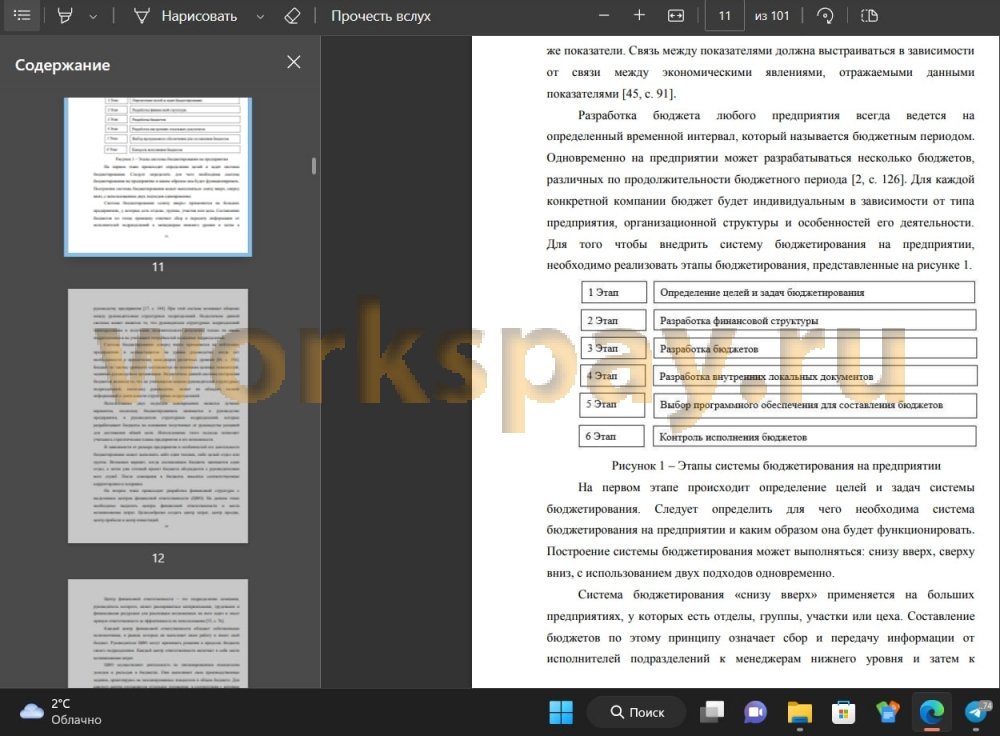This screenshot has height=736, width=1000.
Task: Expand the Нарисовать pen options dropdown
Action: [x=260, y=17]
